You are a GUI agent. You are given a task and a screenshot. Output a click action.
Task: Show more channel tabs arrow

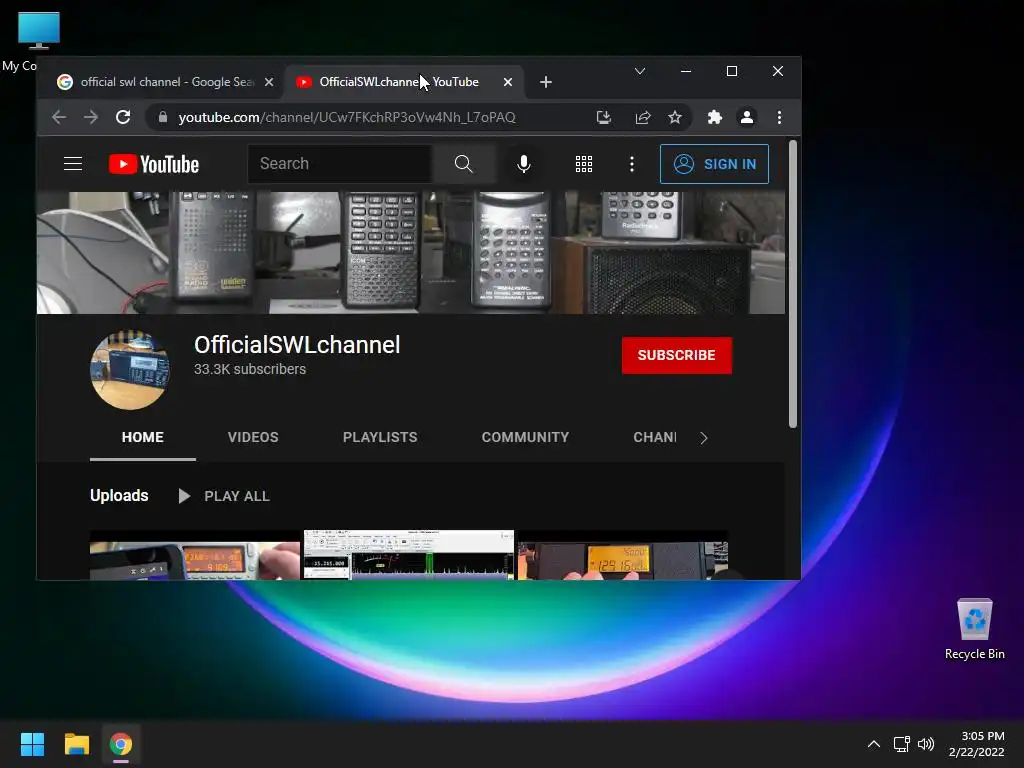(x=703, y=438)
